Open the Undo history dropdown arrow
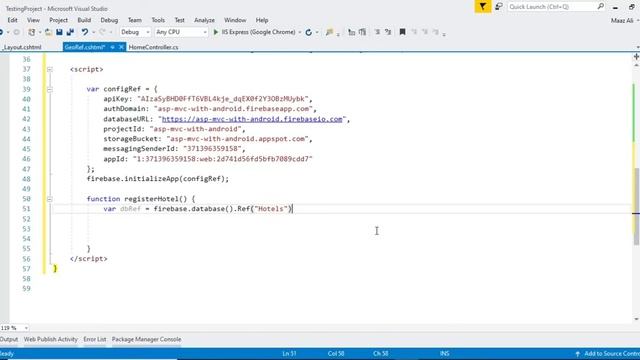This screenshot has height=360, width=640. 93,32
